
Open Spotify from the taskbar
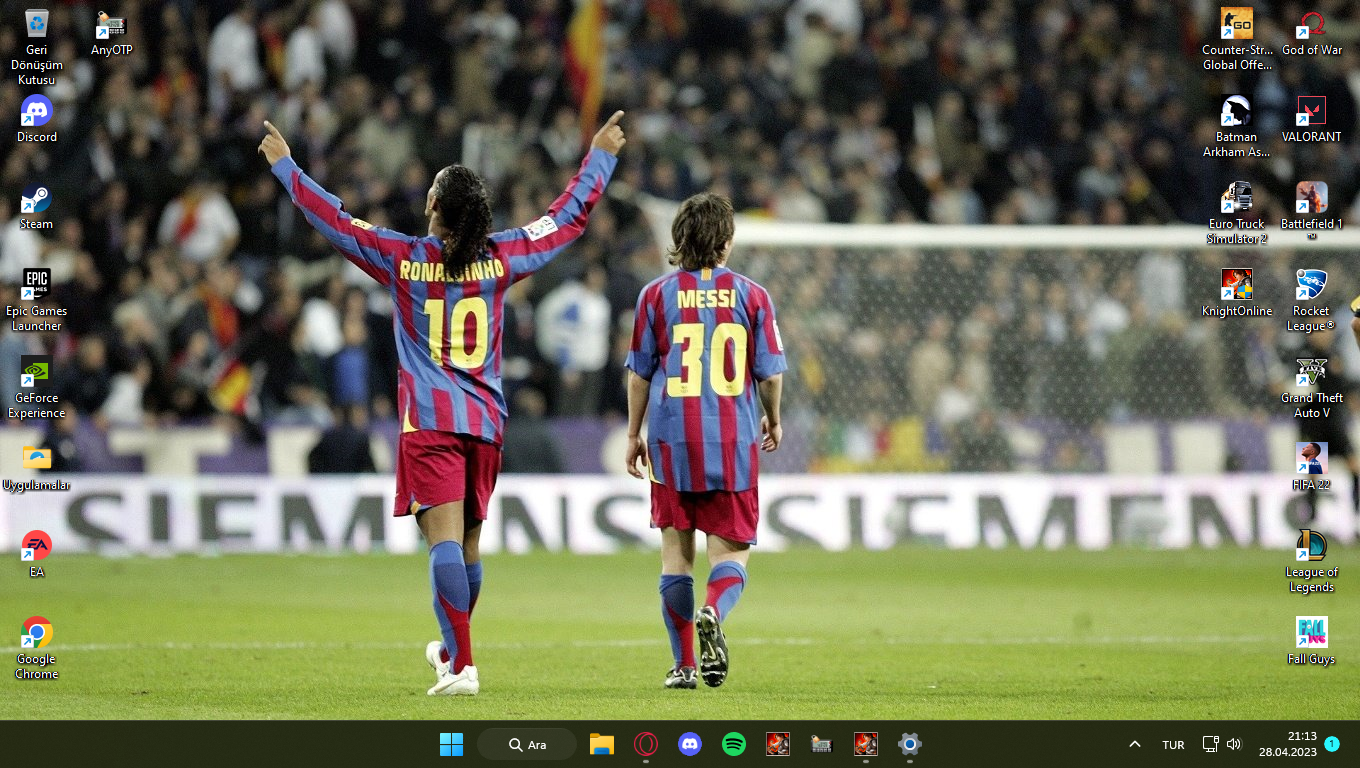(x=734, y=744)
